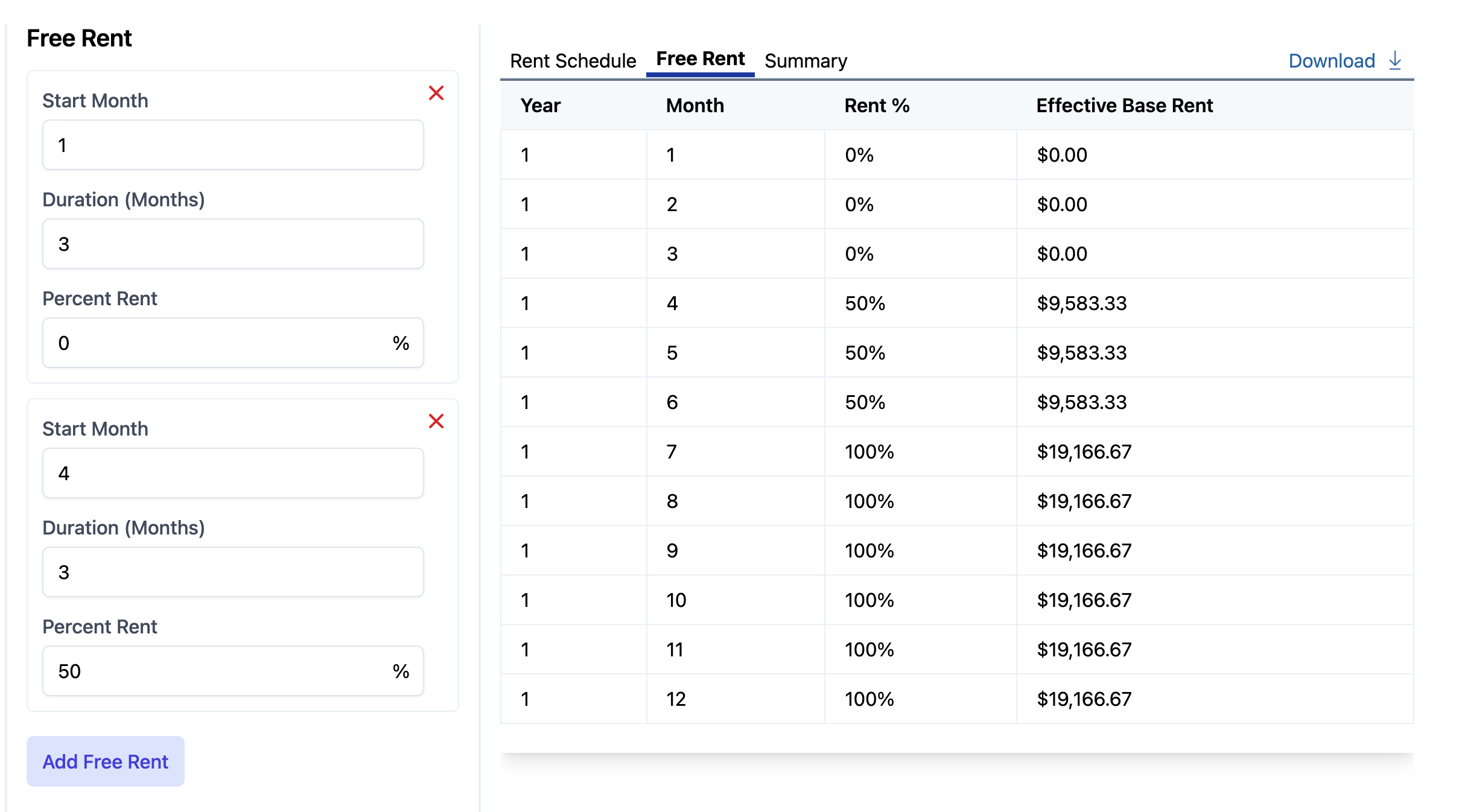Select the first Duration (Months) input
The height and width of the screenshot is (812, 1459).
point(232,244)
